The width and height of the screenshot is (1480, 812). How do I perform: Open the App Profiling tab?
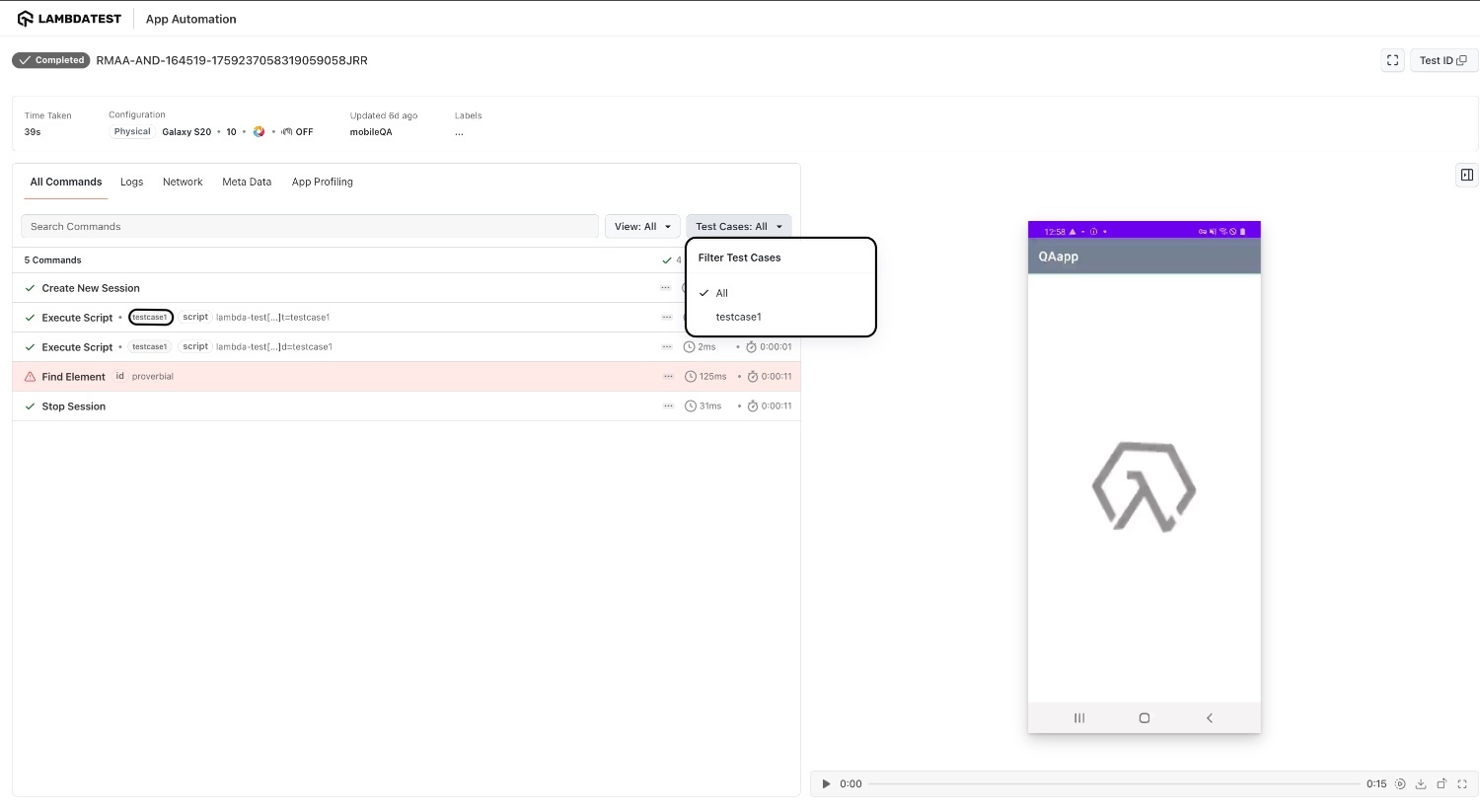322,183
